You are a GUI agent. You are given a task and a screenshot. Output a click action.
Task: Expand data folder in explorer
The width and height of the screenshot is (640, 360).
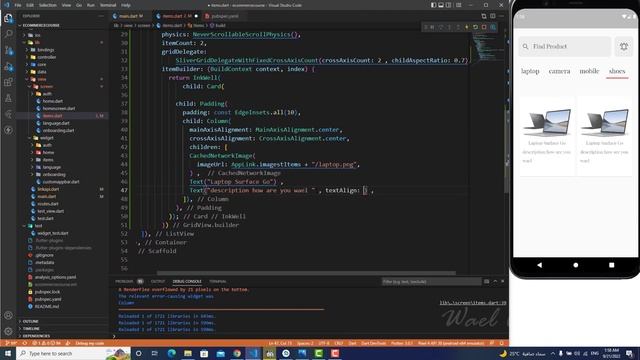pos(42,72)
